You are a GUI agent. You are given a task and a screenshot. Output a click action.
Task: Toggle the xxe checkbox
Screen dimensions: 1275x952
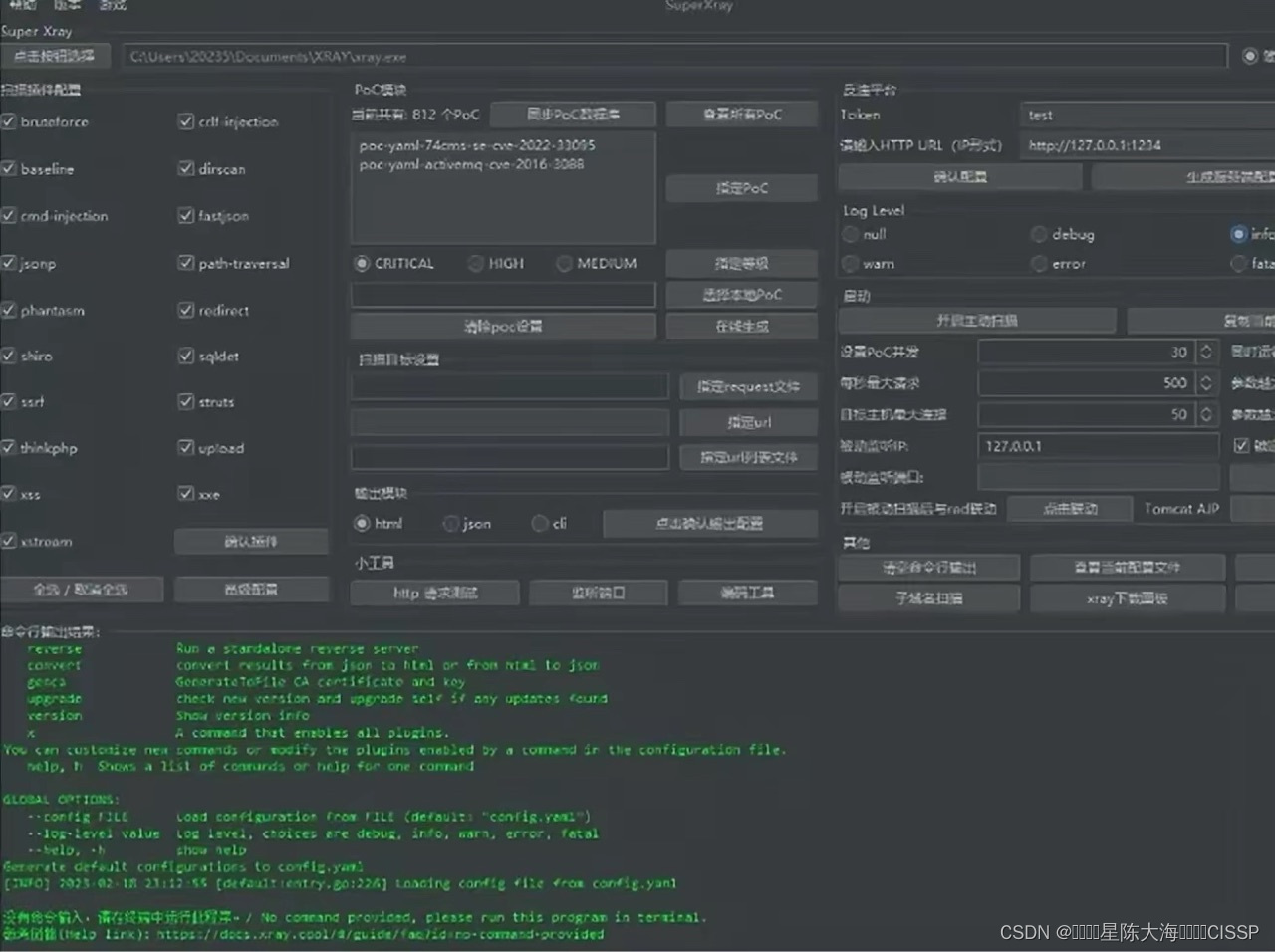(185, 493)
